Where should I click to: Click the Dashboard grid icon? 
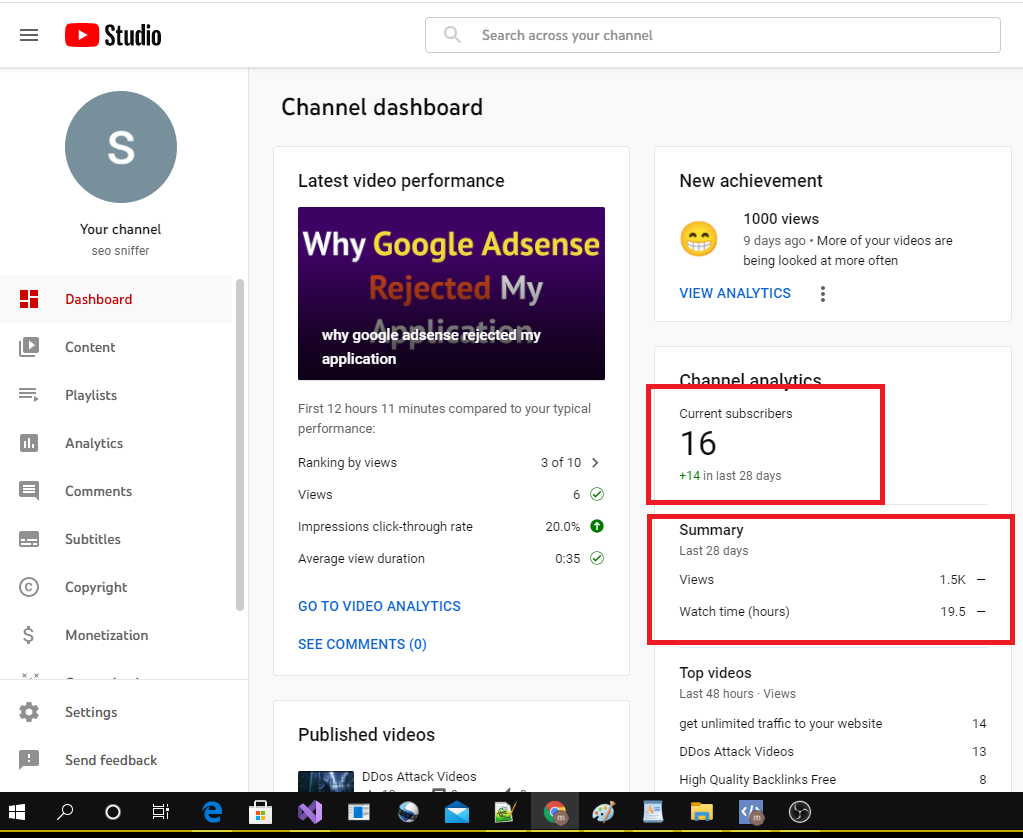pos(29,299)
